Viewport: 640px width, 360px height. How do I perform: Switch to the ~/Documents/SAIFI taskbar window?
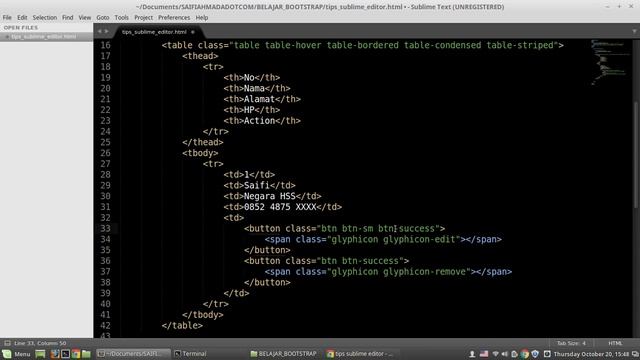click(x=133, y=354)
